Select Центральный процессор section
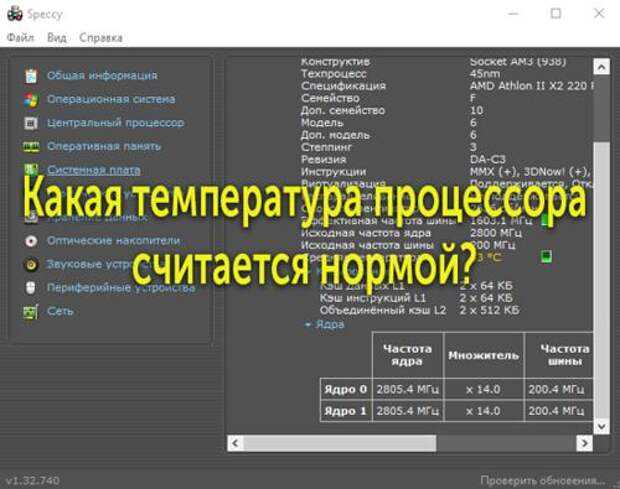620x489 pixels. pyautogui.click(x=115, y=123)
